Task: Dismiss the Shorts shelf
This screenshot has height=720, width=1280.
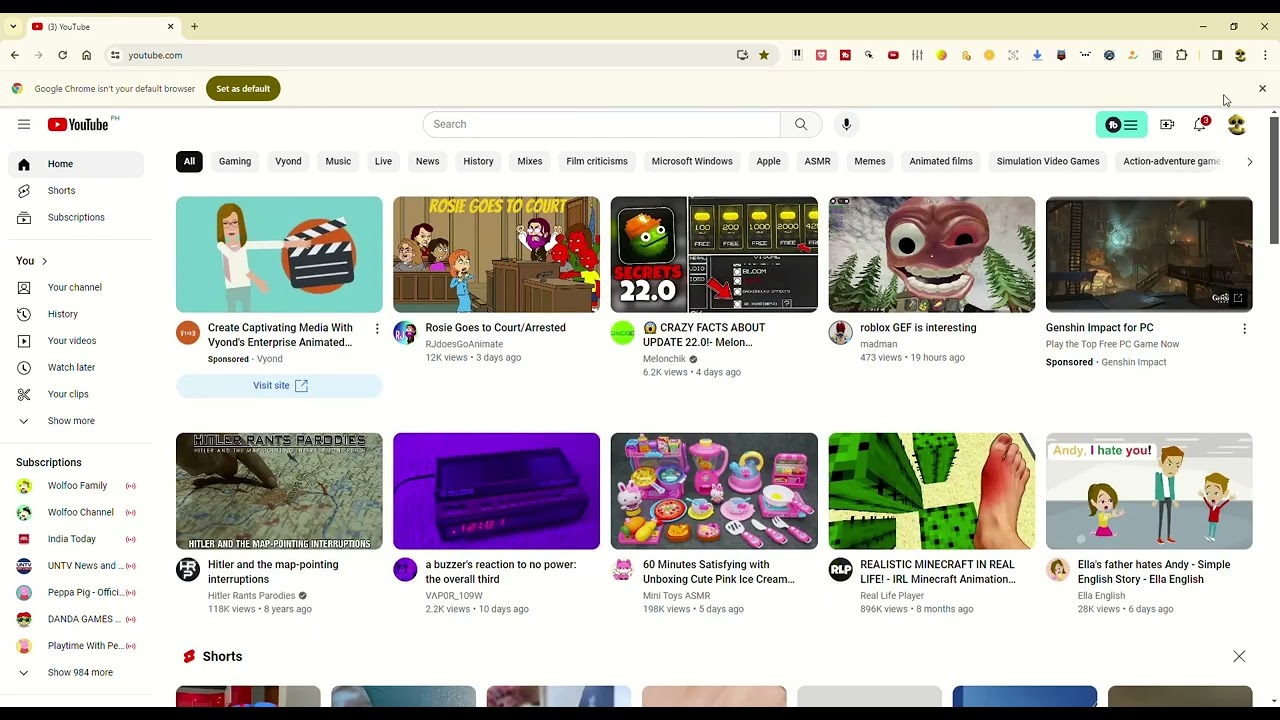Action: (x=1239, y=657)
